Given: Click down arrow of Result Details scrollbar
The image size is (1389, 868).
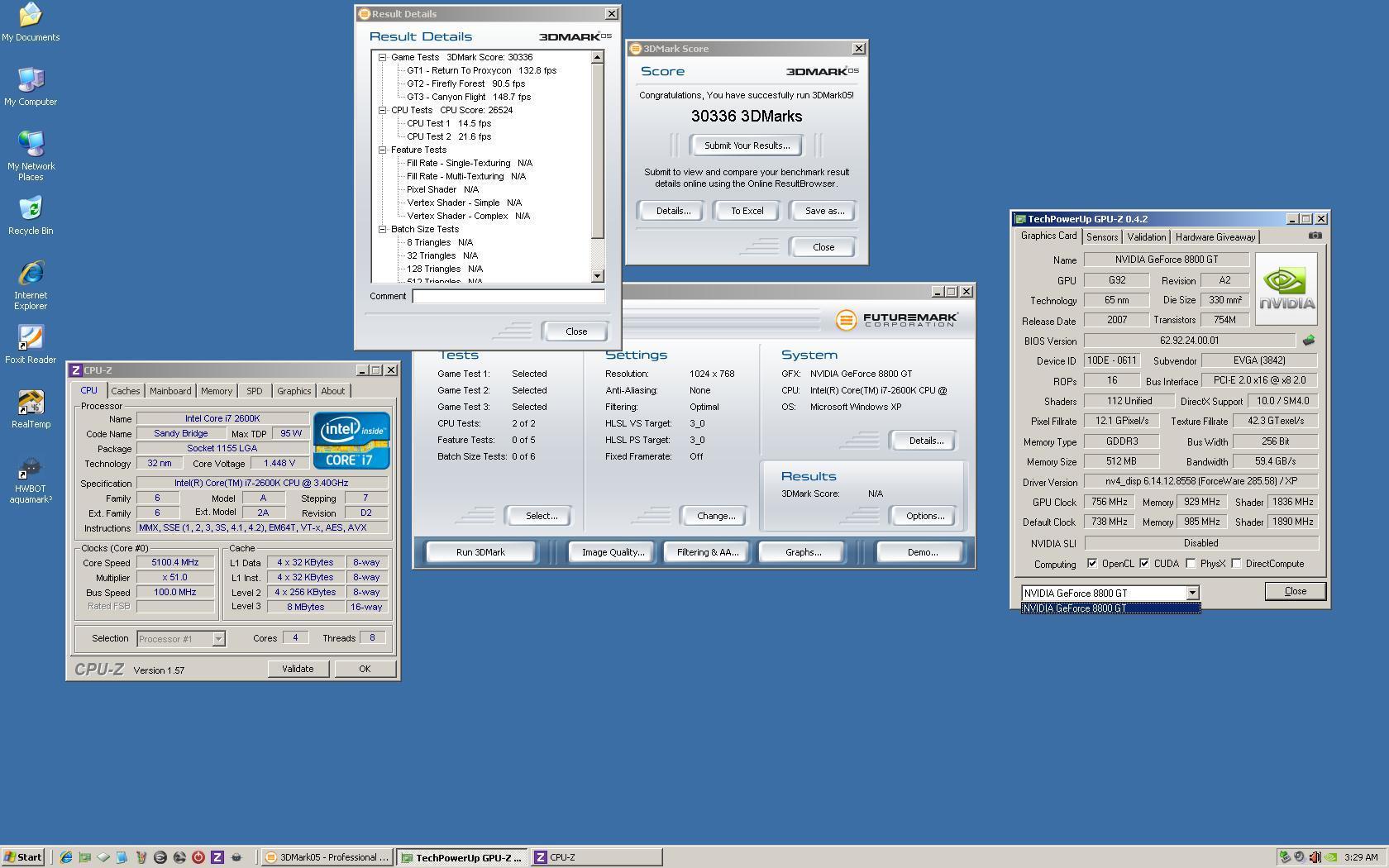Looking at the screenshot, I should [598, 276].
